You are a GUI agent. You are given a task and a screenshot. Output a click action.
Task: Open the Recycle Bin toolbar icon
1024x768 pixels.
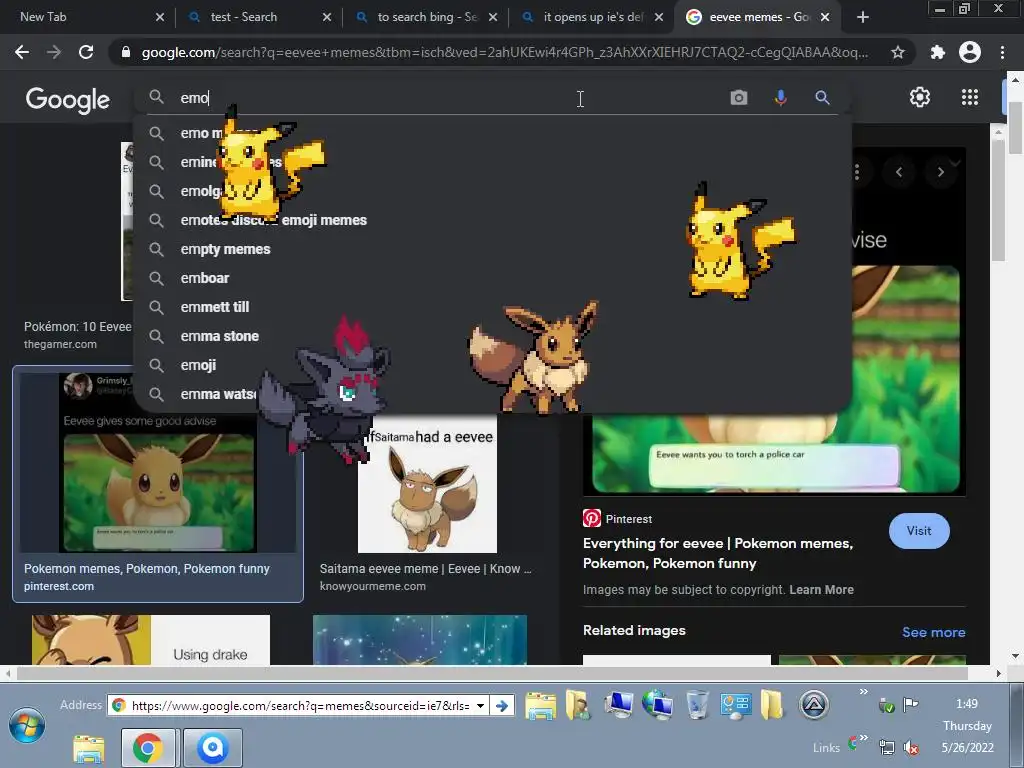click(x=697, y=705)
